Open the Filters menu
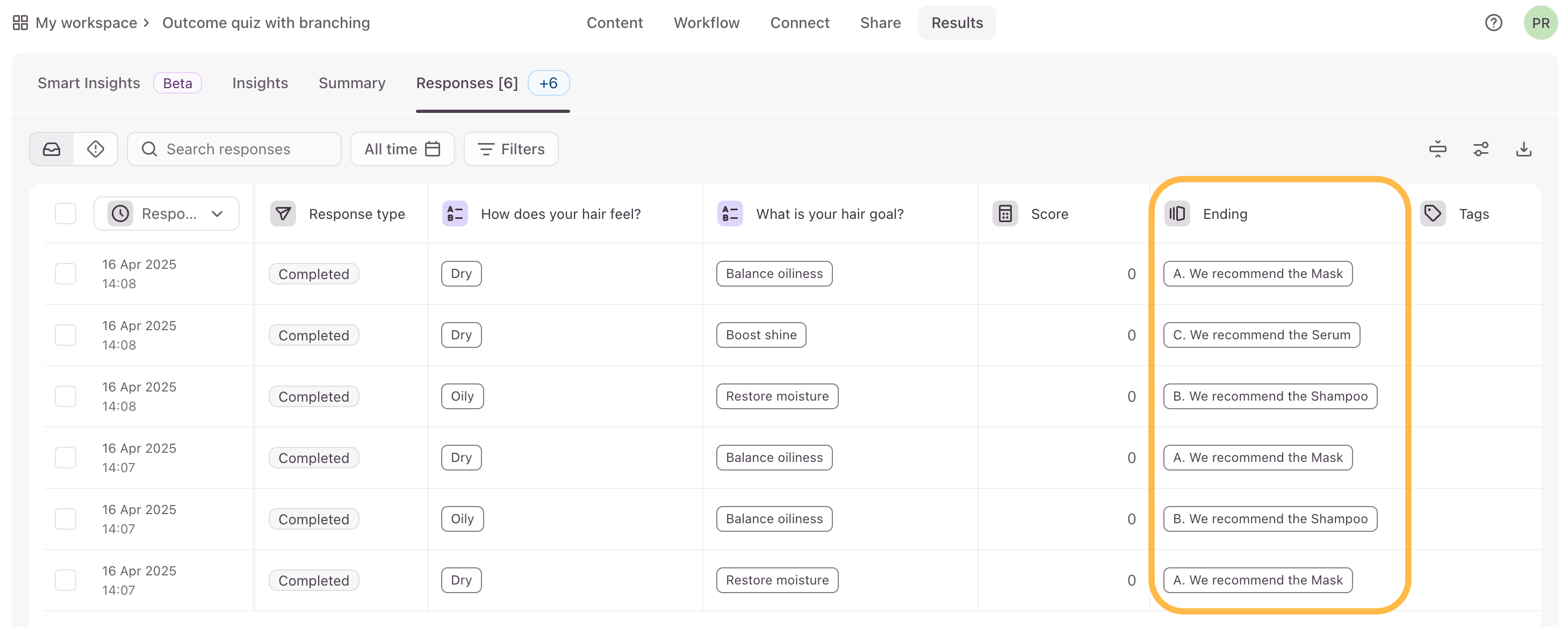The height and width of the screenshot is (627, 1568). pos(510,148)
